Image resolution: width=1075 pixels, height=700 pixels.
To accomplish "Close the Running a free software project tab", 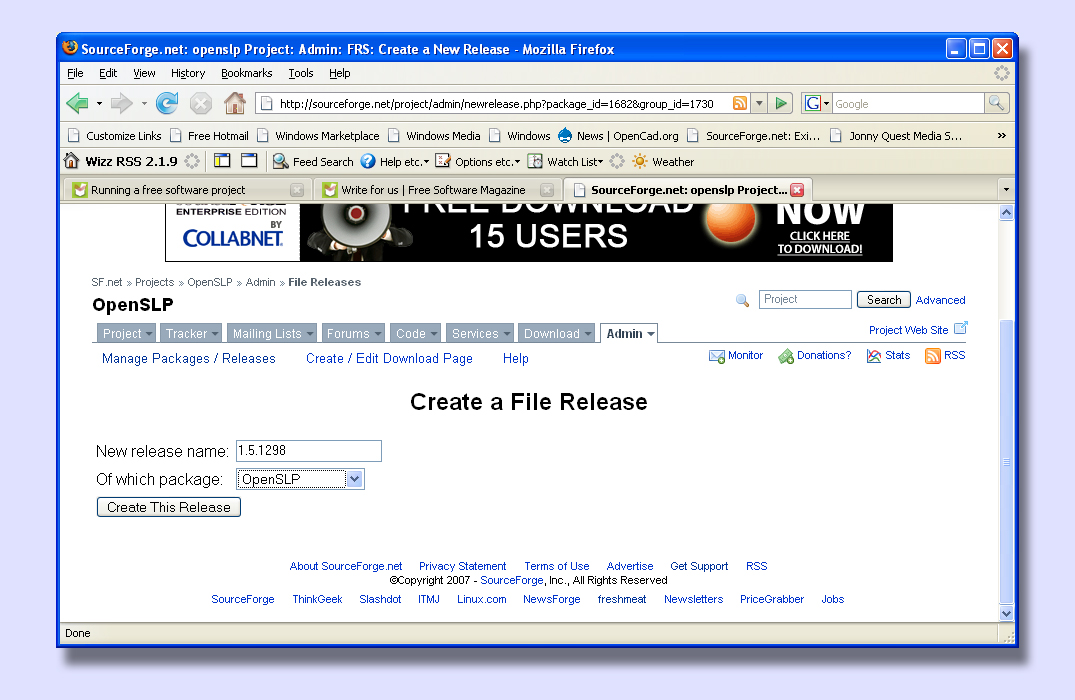I will point(296,190).
